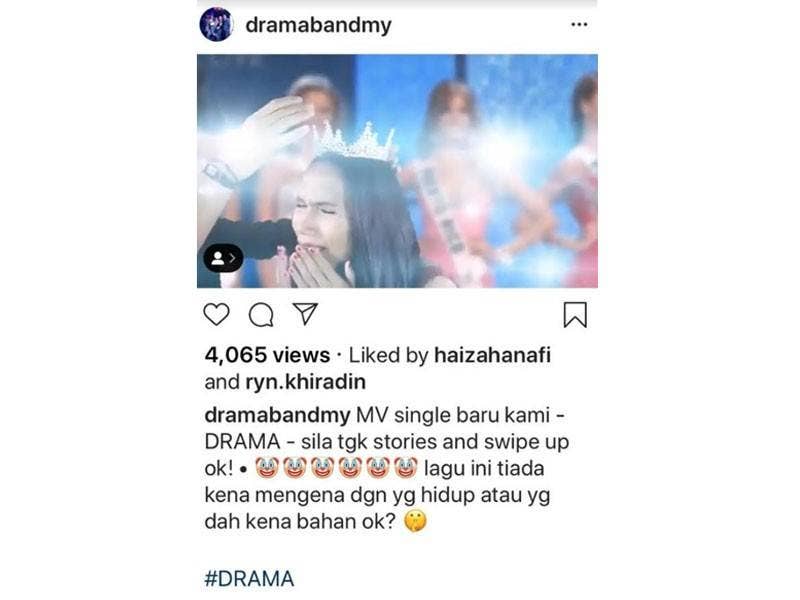Like the post with the heart icon
Viewport: 800px width, 600px height.
point(216,314)
